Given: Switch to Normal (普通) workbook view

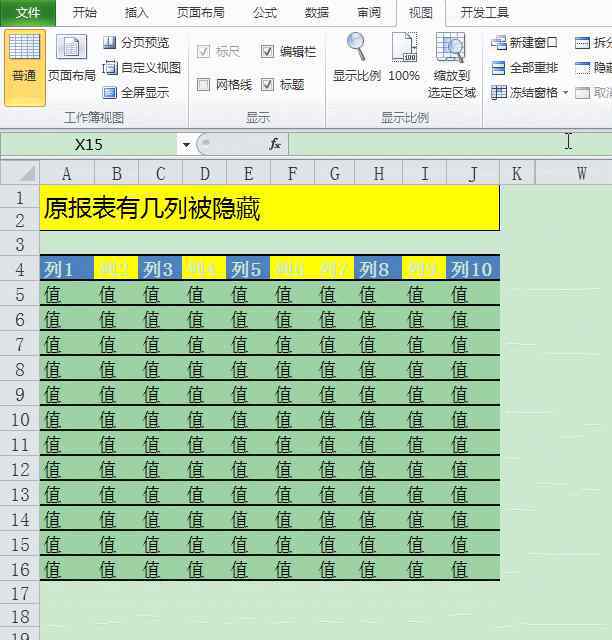Looking at the screenshot, I should pos(24,68).
